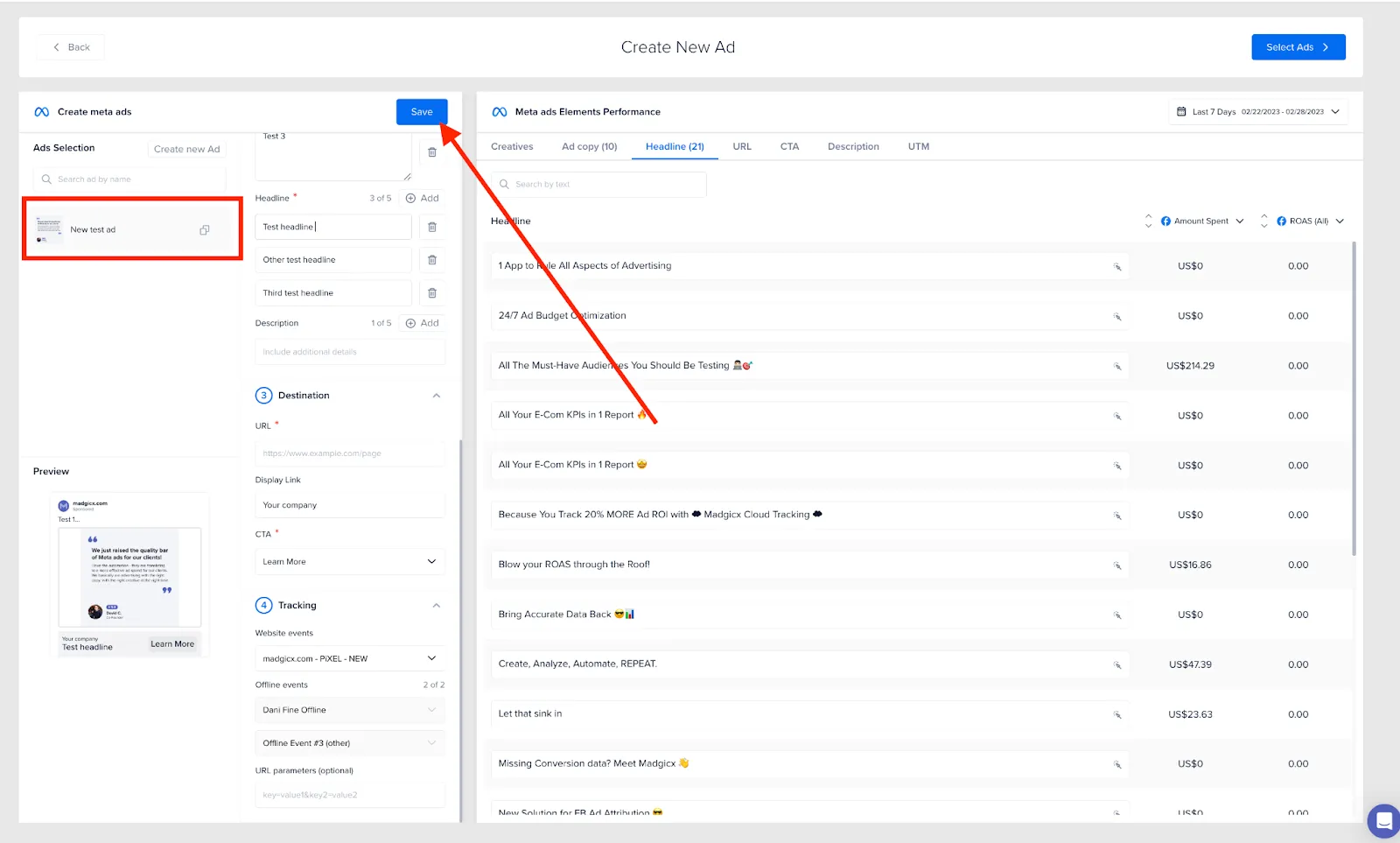Open the Offline Event #3 dropdown
The image size is (1400, 843).
[350, 743]
